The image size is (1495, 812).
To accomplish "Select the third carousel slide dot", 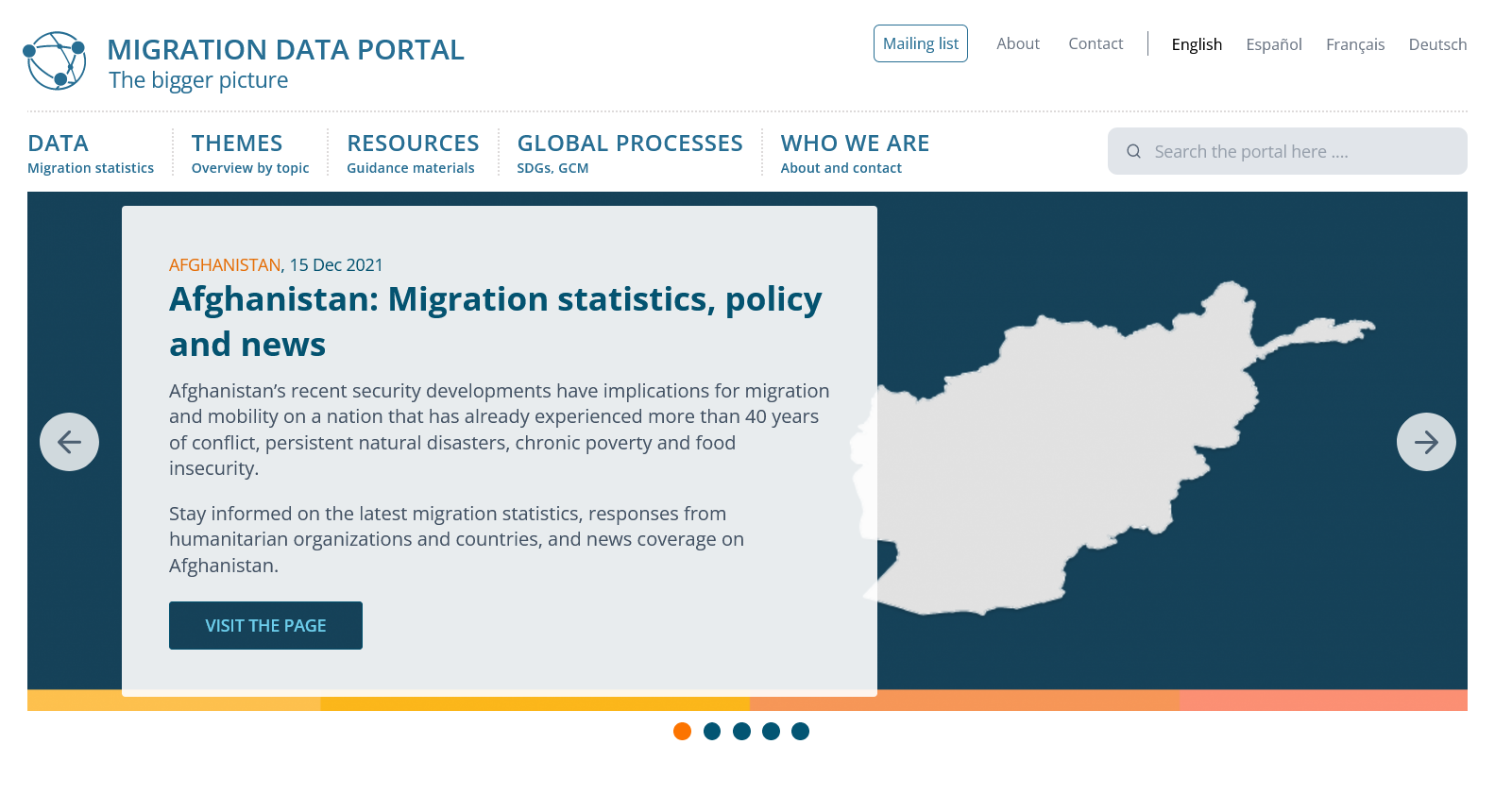I will (741, 731).
